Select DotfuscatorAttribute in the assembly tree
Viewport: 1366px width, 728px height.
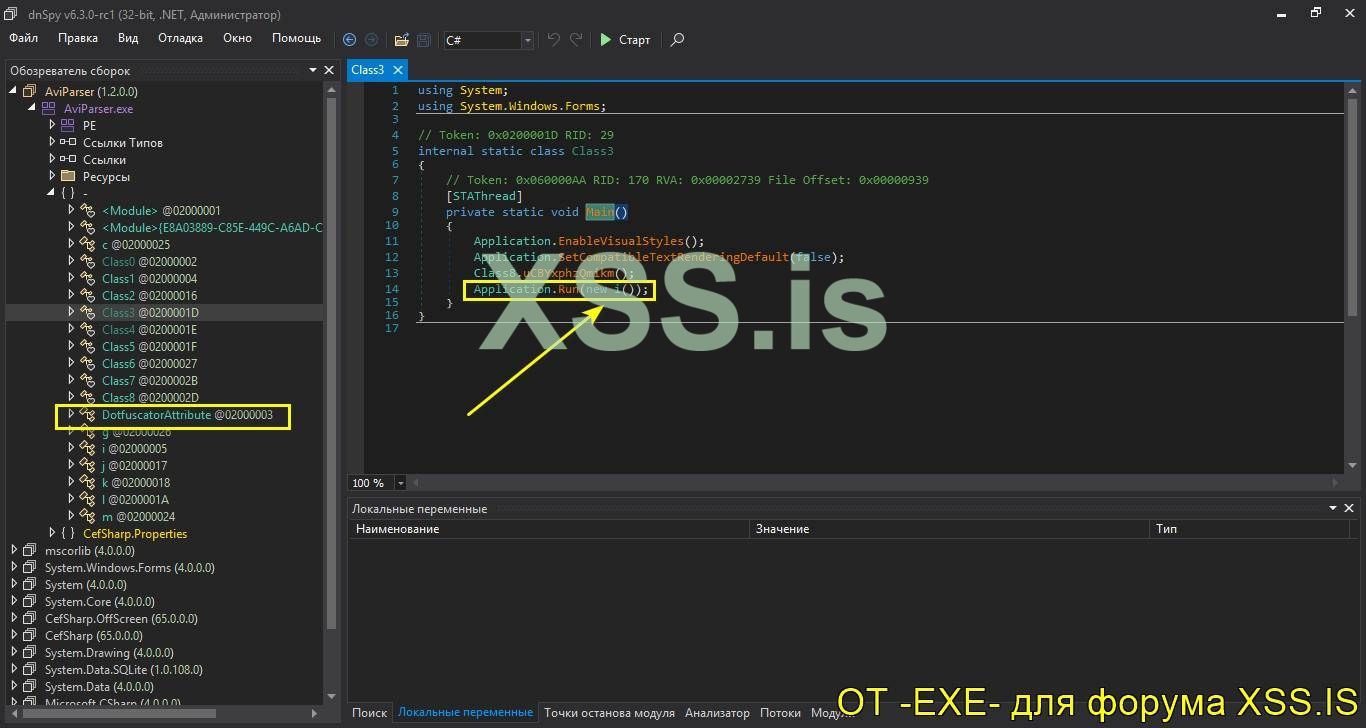tap(156, 415)
